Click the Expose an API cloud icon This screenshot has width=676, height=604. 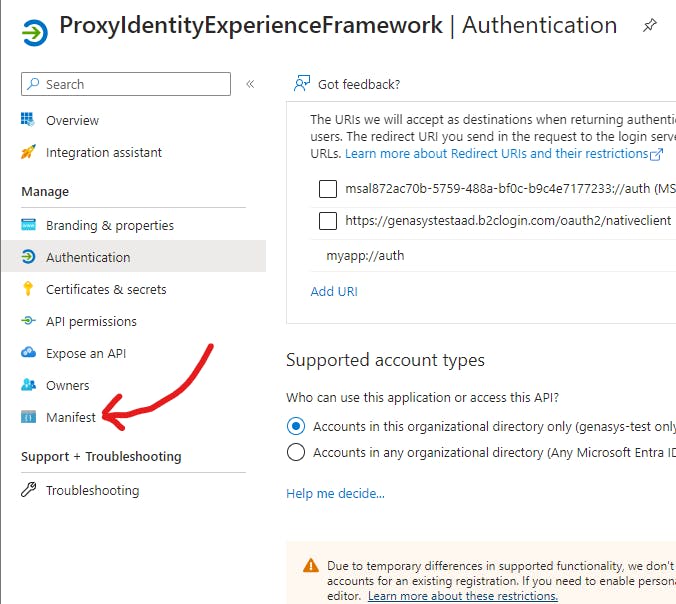28,353
